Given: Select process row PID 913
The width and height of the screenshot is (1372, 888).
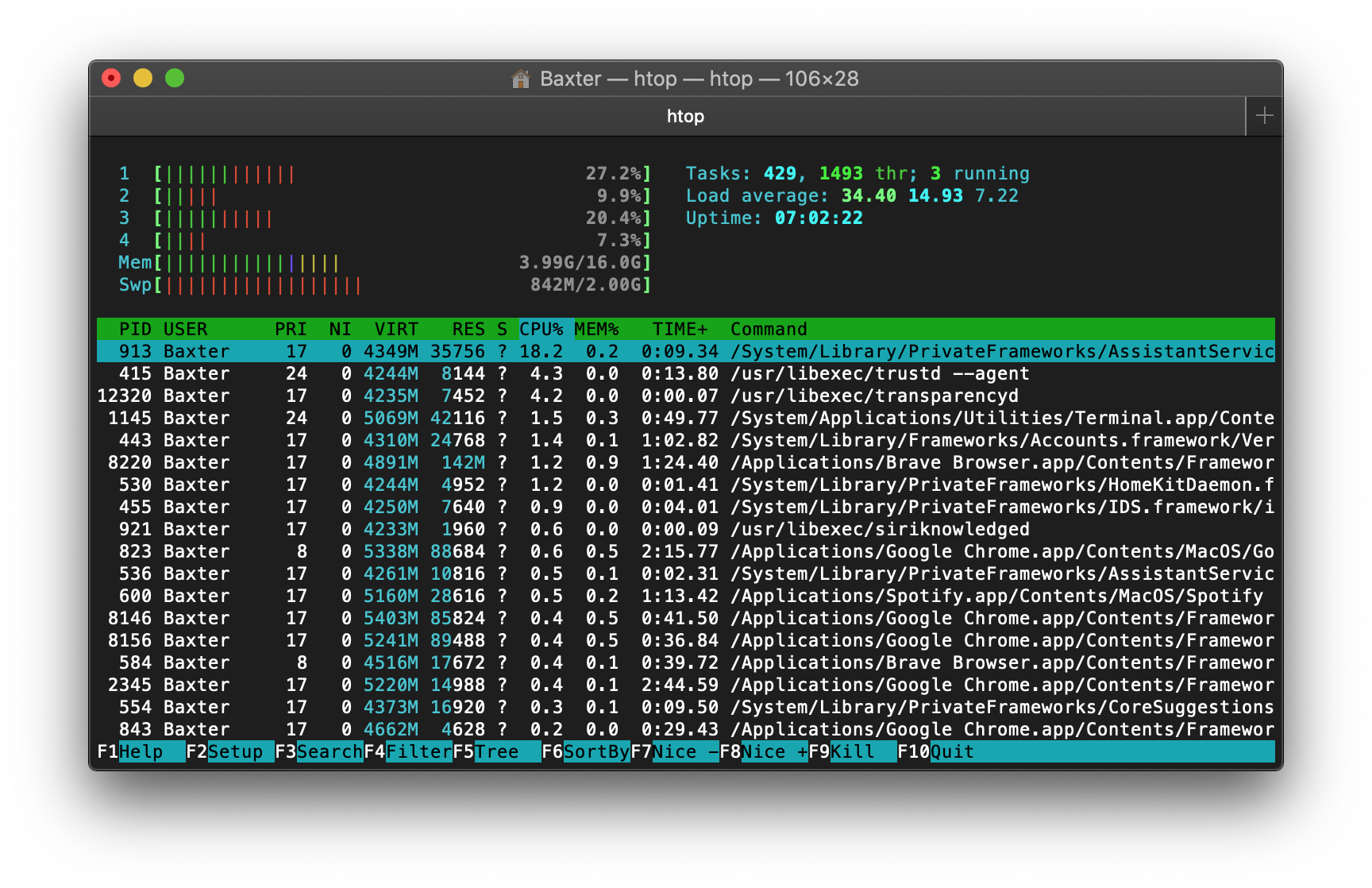Looking at the screenshot, I should [x=686, y=351].
